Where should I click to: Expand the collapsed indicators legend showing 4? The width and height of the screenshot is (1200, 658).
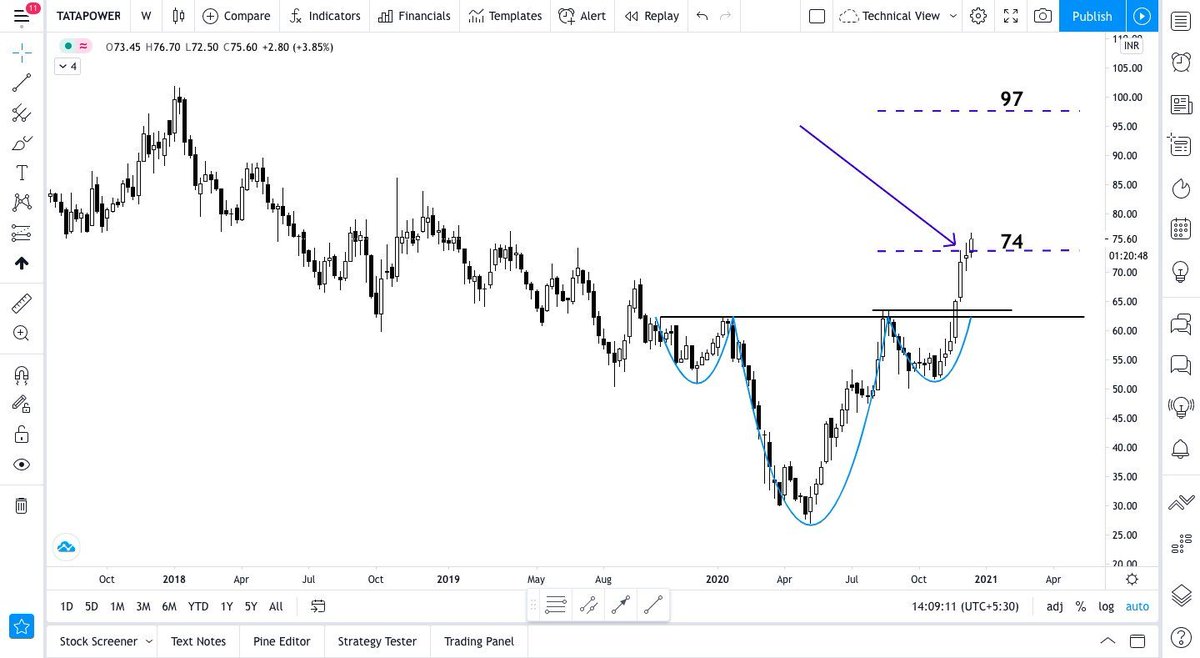tap(67, 66)
